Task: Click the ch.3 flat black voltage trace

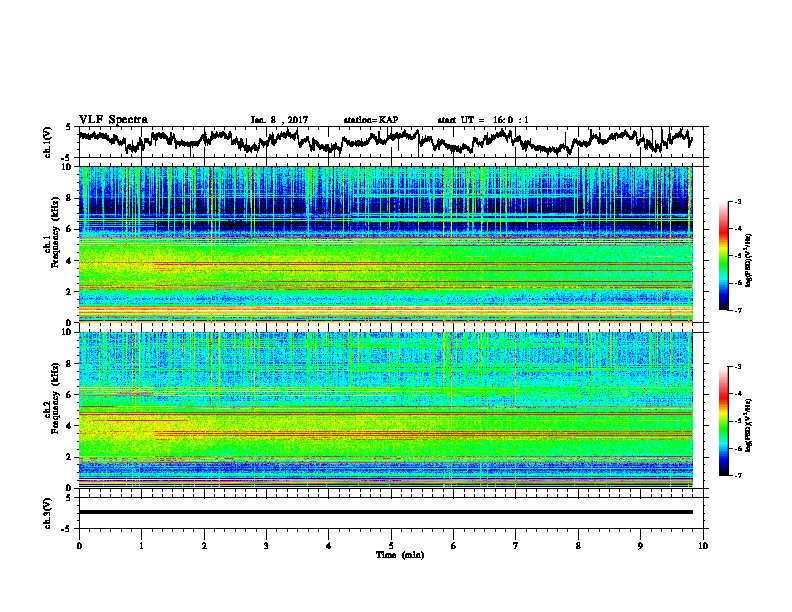Action: (385, 512)
